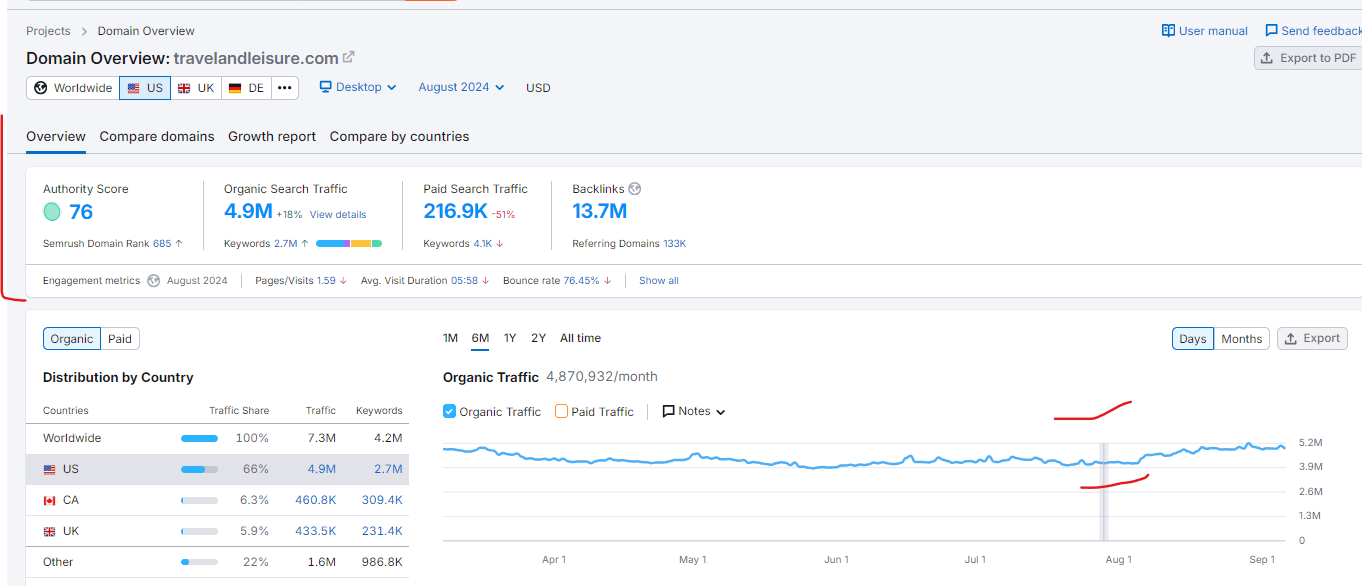Switch to the Compare domains tab
1362x586 pixels.
pyautogui.click(x=157, y=136)
